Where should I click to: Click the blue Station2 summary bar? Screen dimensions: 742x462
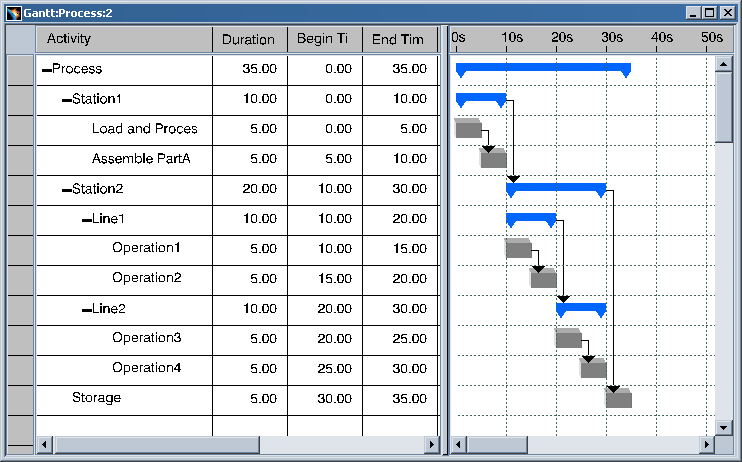(x=556, y=187)
